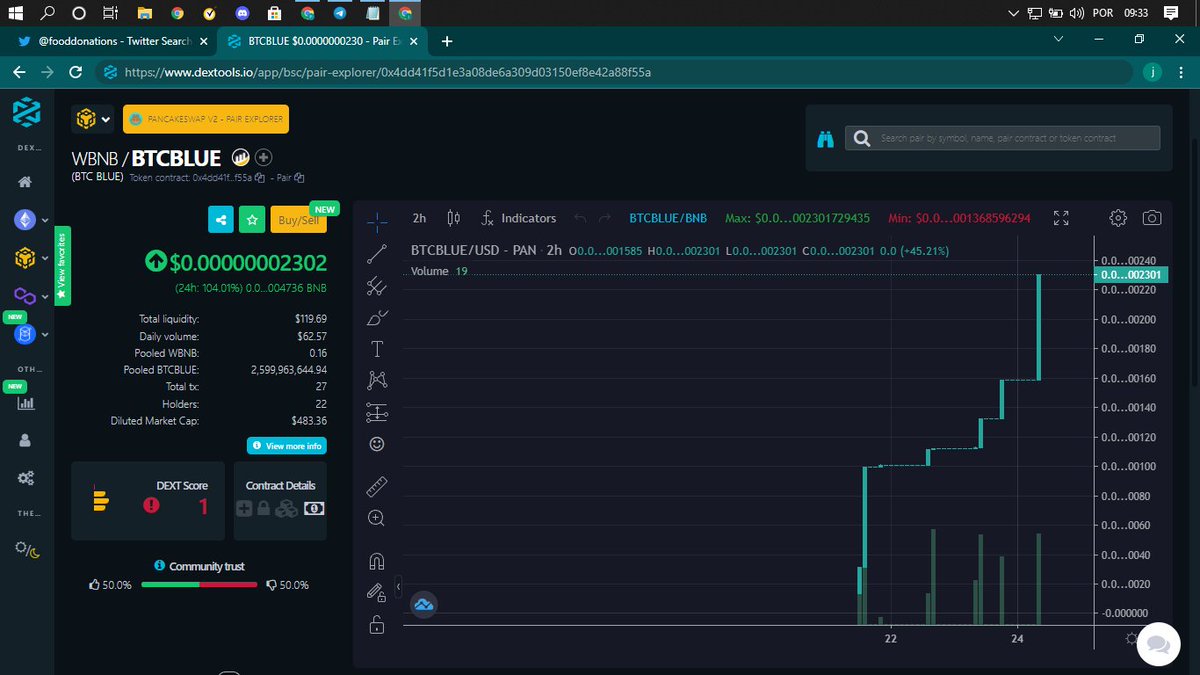Open Discord from the Windows taskbar
The height and width of the screenshot is (675, 1200).
241,13
